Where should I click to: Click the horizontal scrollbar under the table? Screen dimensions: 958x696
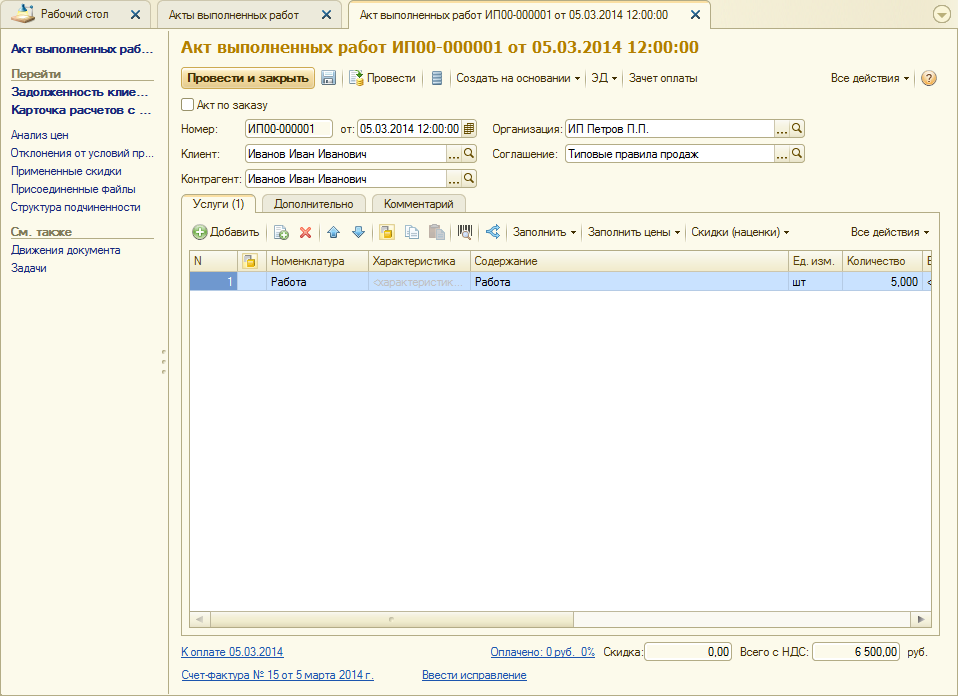tap(560, 620)
